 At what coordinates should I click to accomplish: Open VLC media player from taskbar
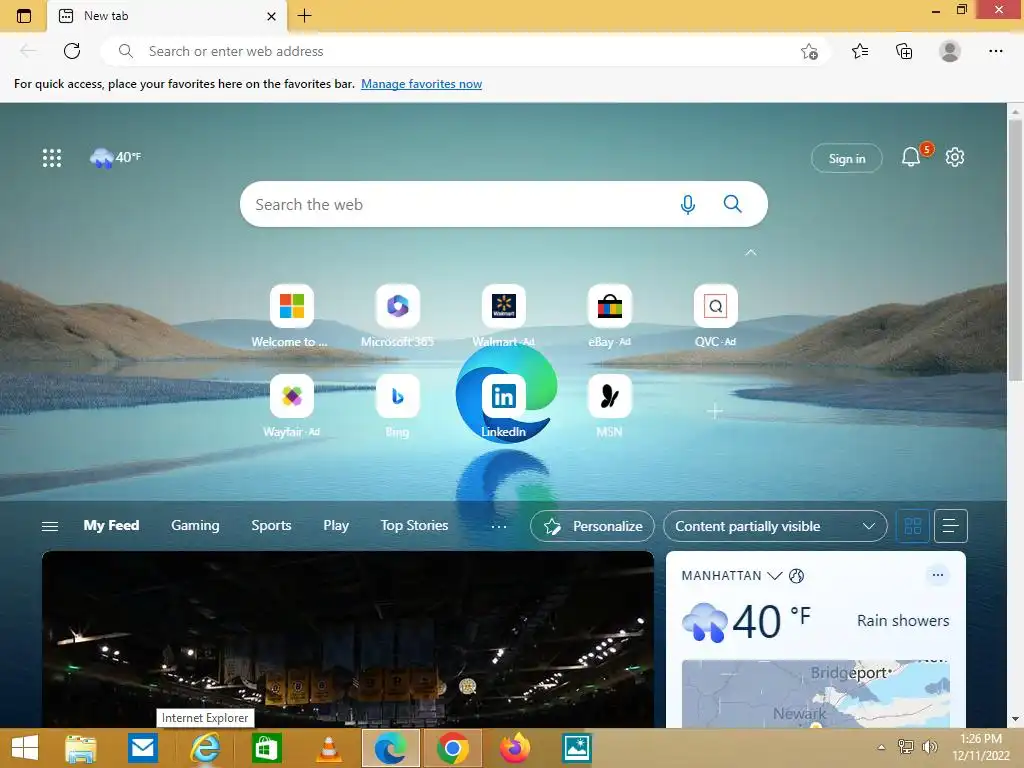tap(328, 748)
